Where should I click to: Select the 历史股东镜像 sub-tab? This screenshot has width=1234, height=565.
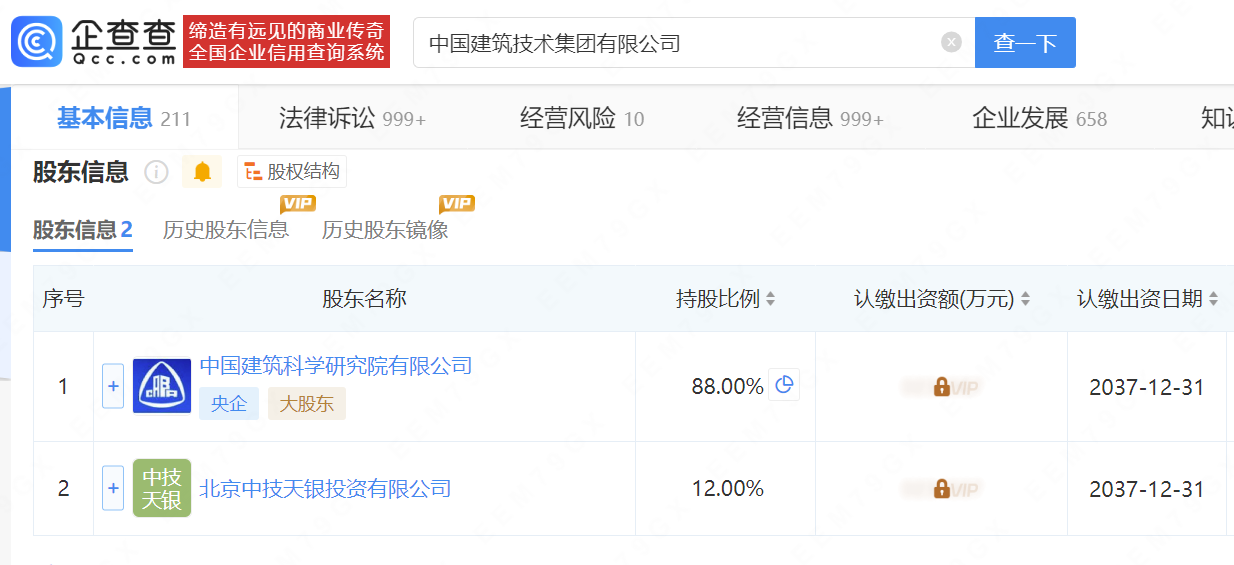coord(385,230)
